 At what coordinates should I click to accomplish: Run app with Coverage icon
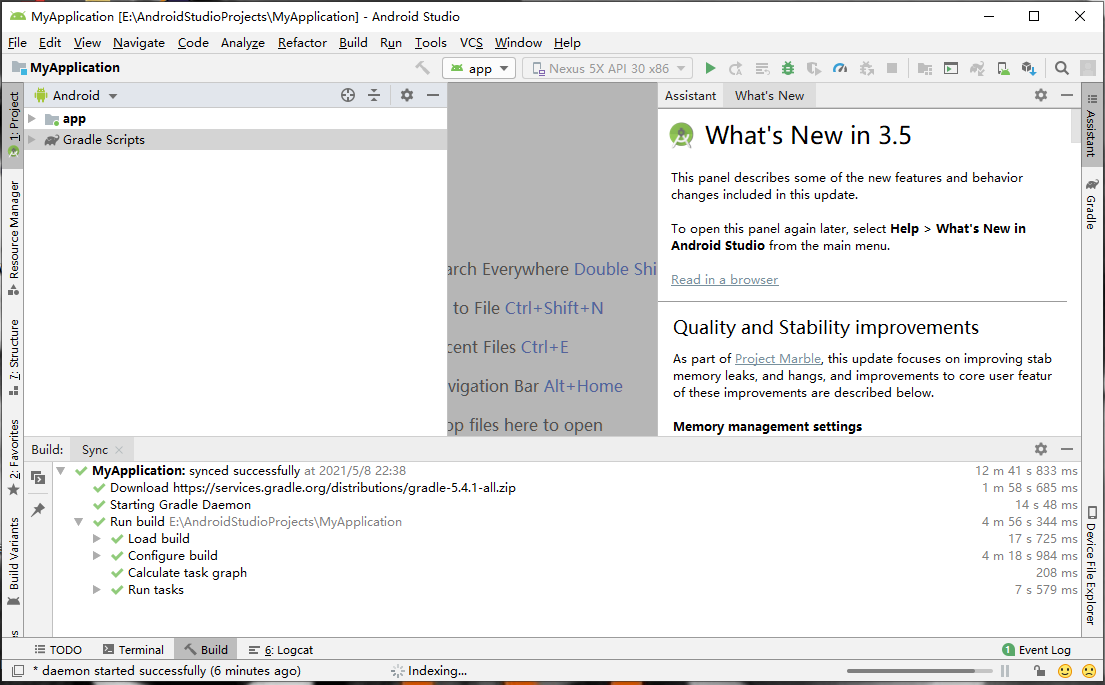(x=814, y=68)
